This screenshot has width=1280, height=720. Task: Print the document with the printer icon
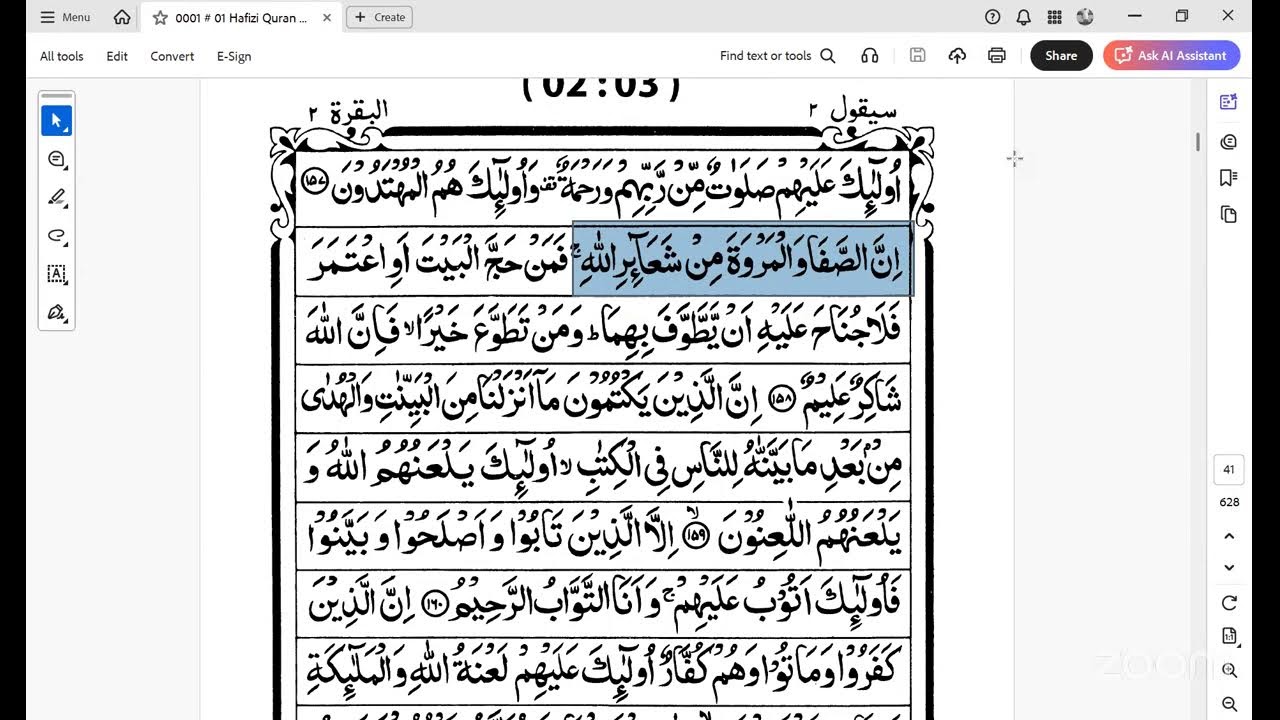click(x=996, y=56)
